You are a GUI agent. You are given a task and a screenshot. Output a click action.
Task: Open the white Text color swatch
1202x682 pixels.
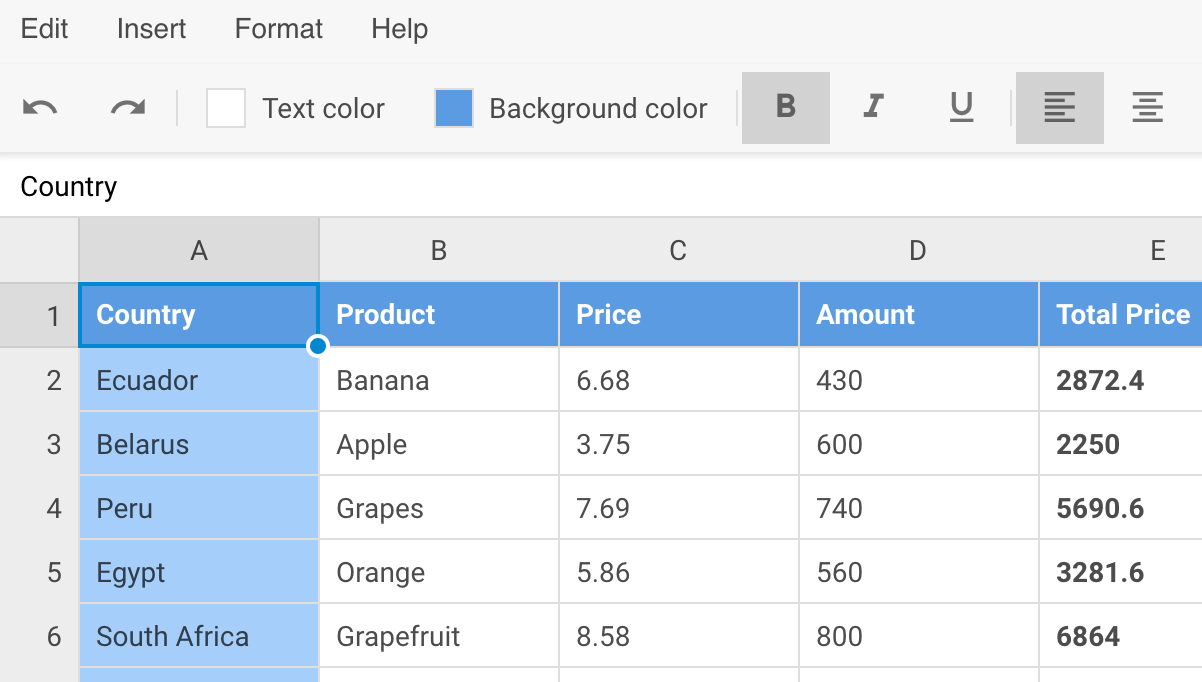[x=226, y=108]
